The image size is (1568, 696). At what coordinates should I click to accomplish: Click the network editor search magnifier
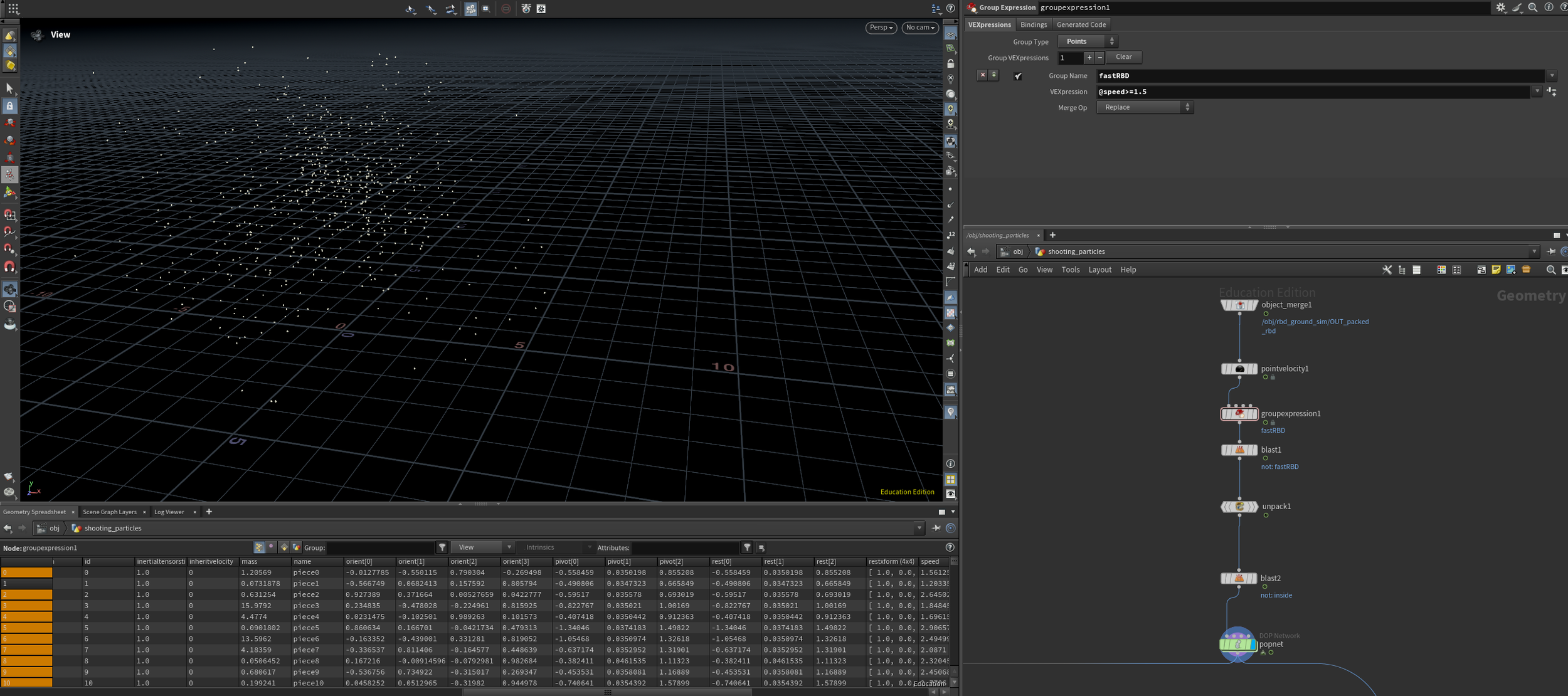click(x=1550, y=270)
